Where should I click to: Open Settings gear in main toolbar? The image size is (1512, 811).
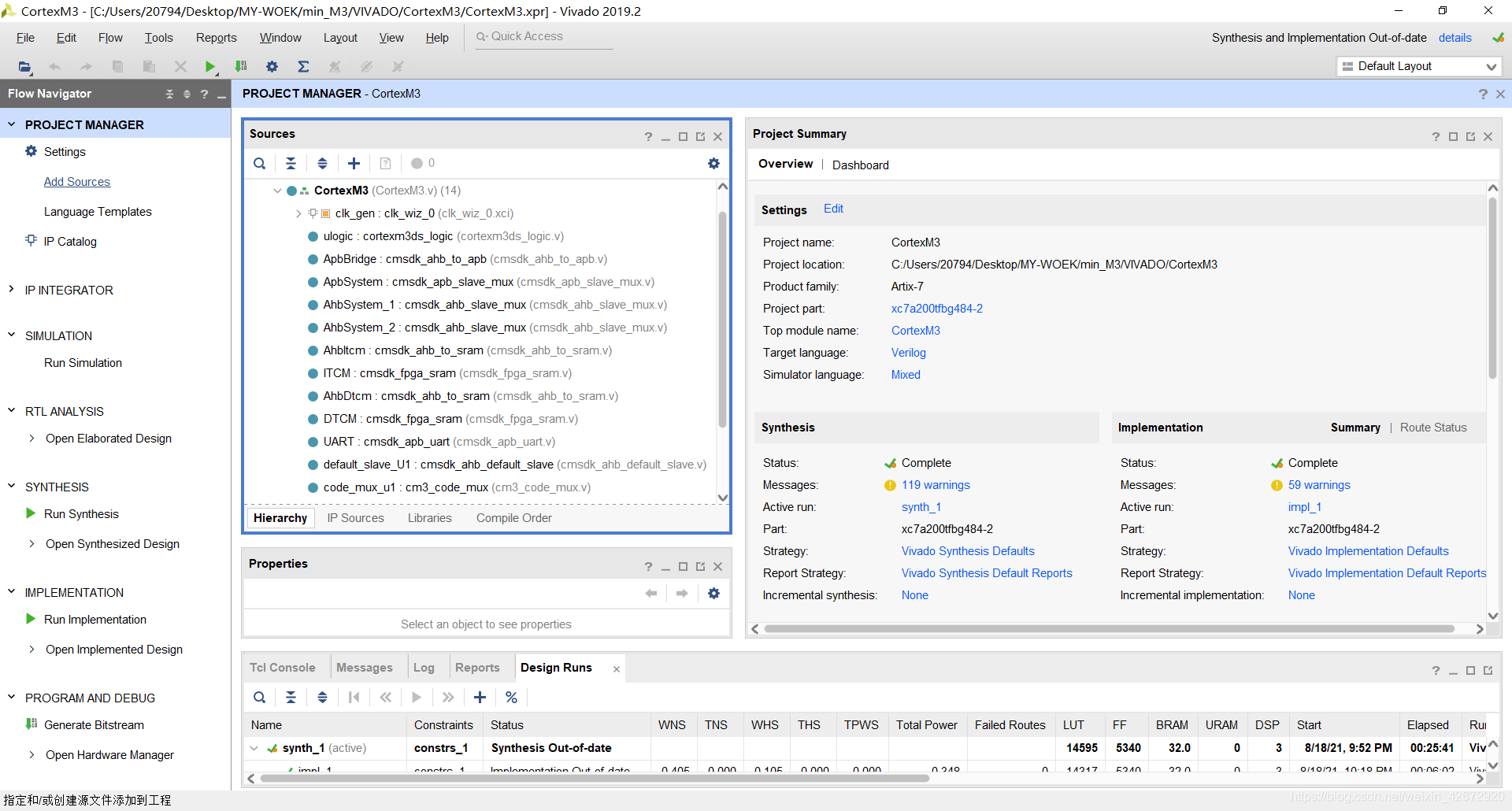272,67
